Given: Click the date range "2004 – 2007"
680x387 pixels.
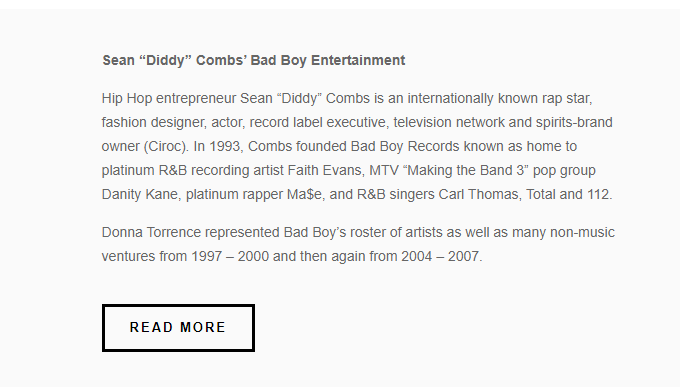Looking at the screenshot, I should coord(440,256).
